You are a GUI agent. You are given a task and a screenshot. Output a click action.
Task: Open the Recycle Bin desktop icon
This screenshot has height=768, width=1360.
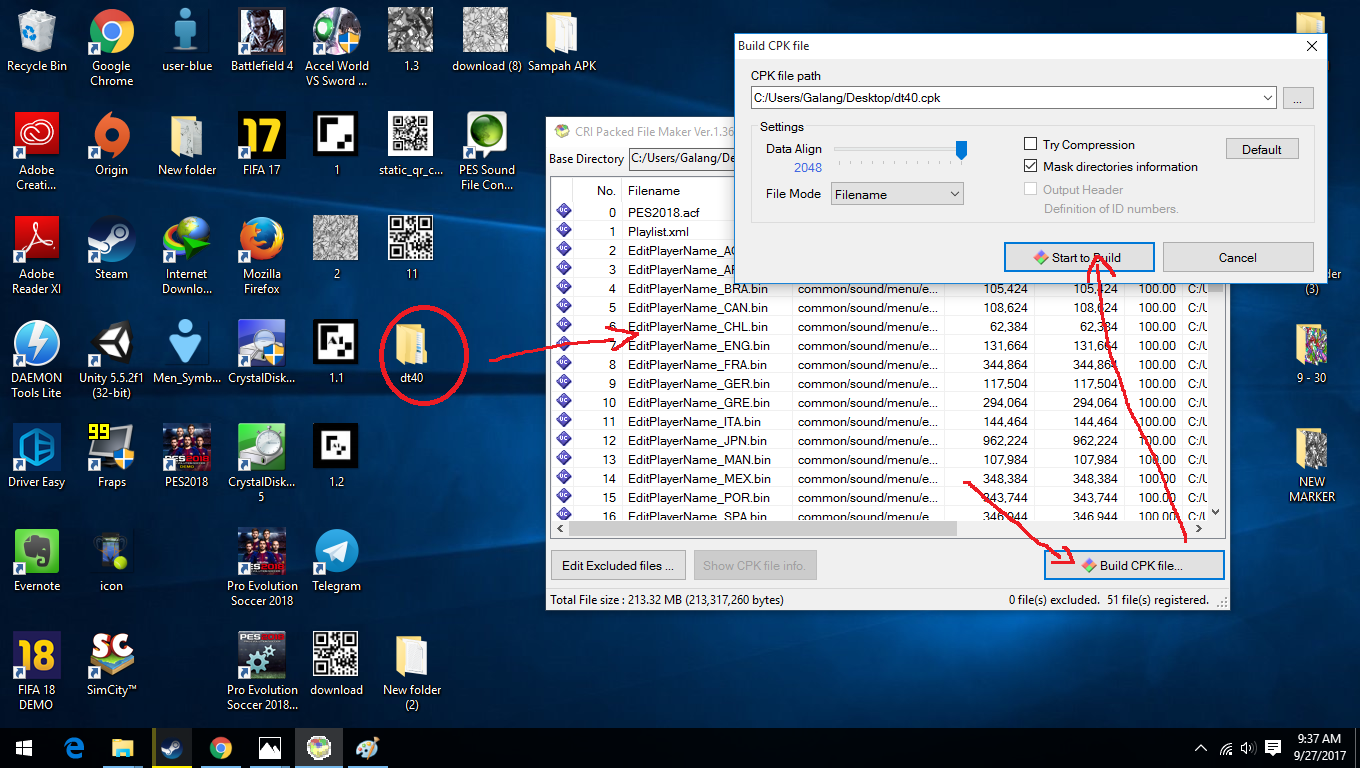coord(37,41)
